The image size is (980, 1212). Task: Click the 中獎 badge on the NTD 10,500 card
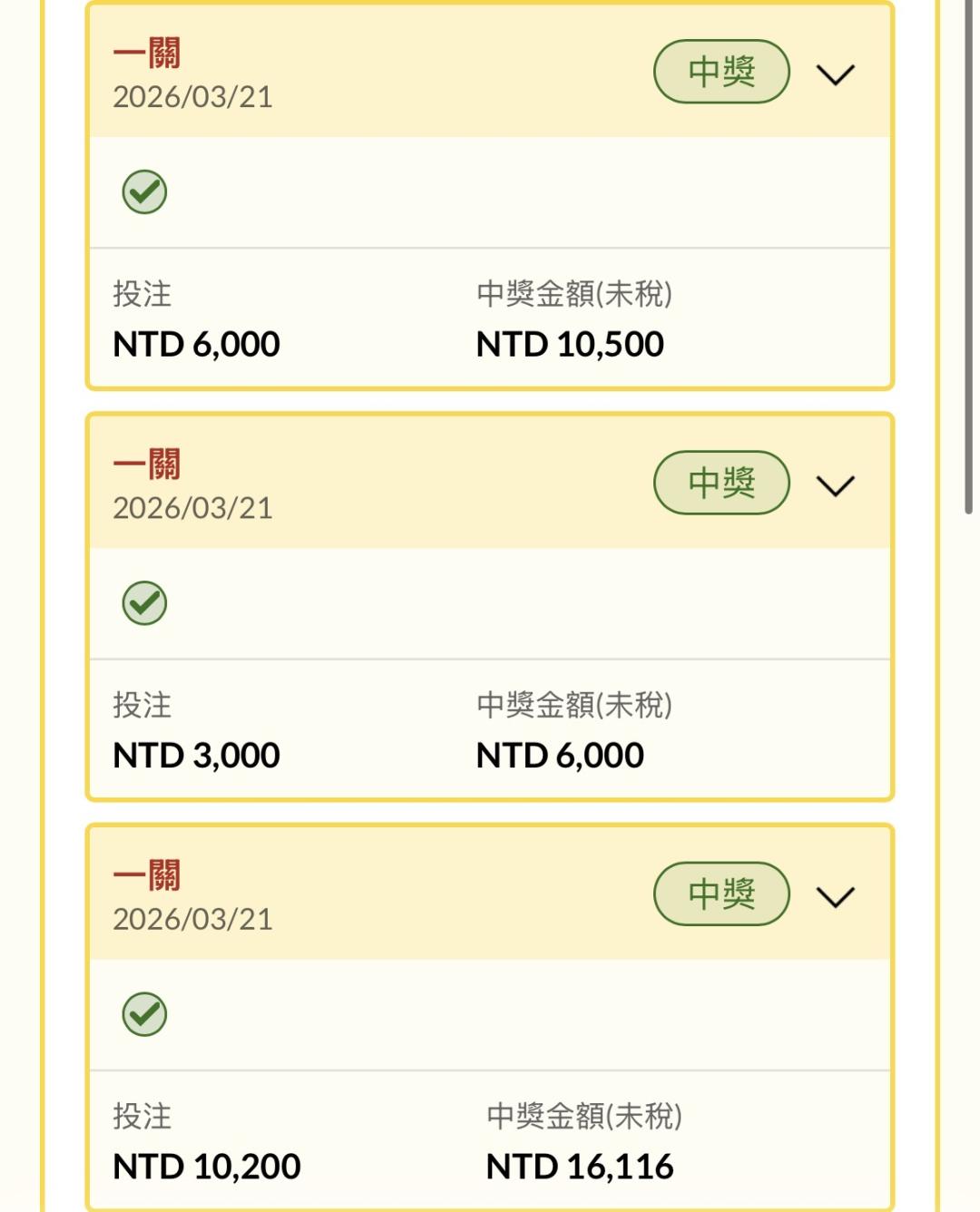click(721, 72)
